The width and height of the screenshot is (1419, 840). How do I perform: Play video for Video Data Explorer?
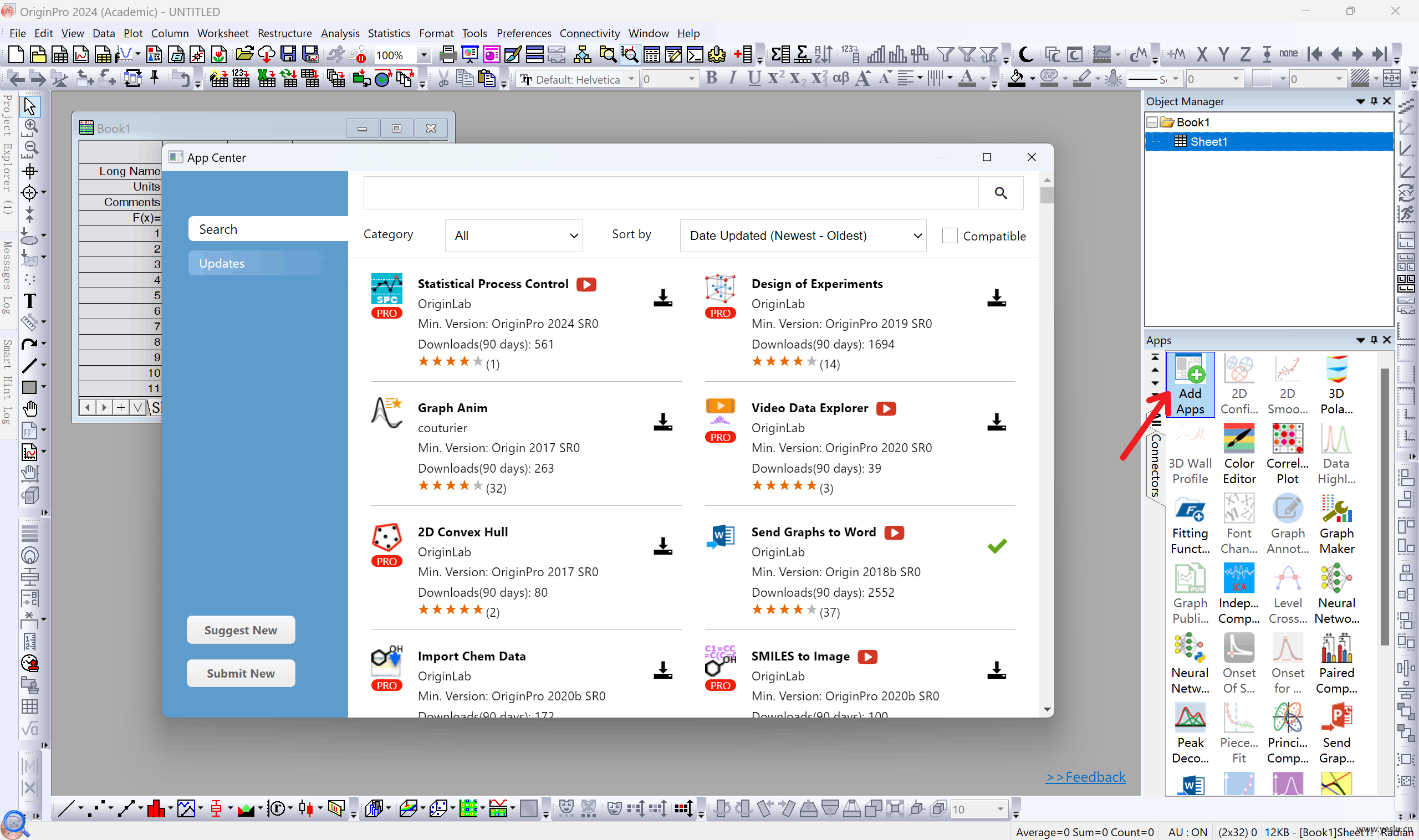tap(886, 408)
